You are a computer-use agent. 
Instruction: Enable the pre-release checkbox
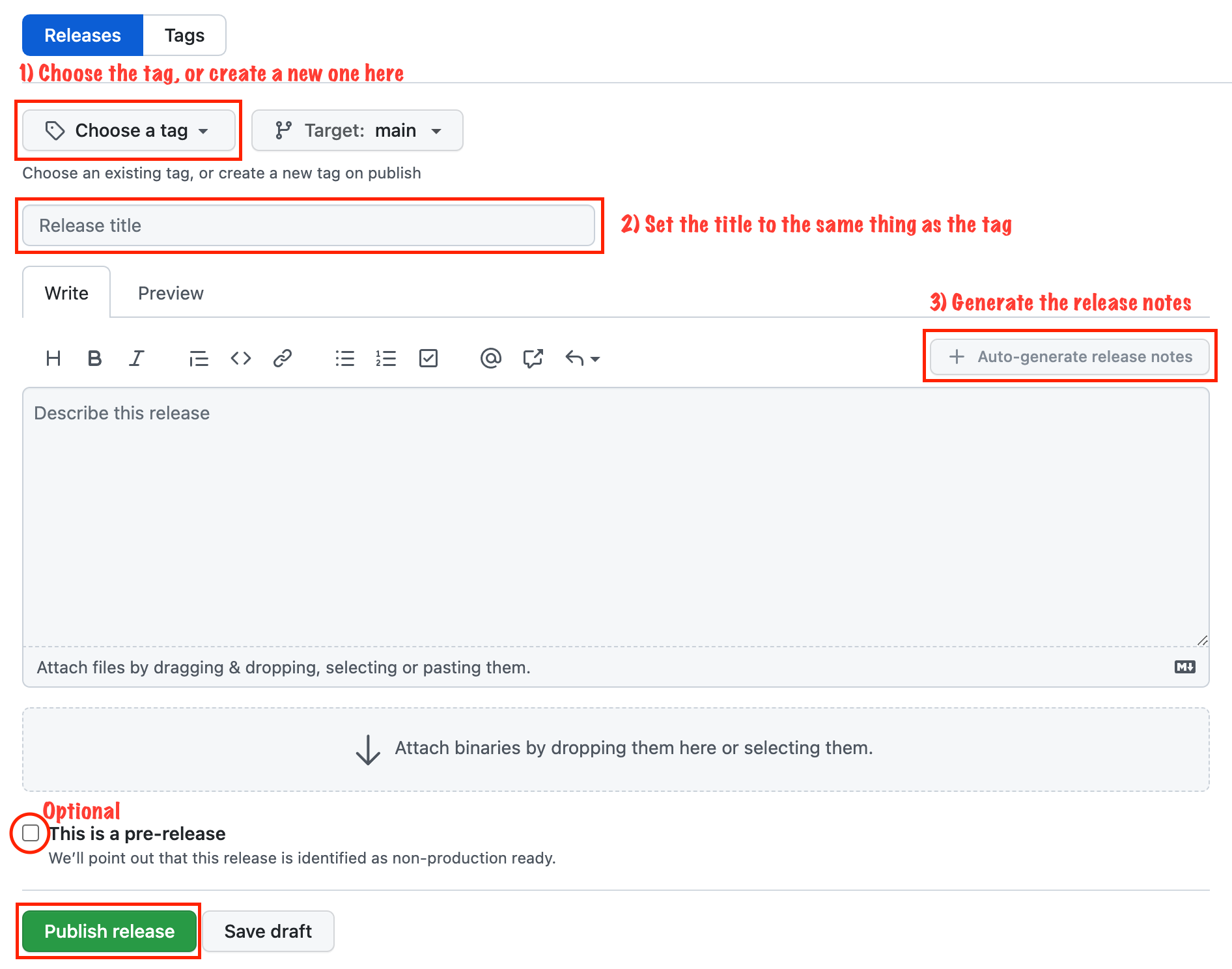(x=31, y=833)
